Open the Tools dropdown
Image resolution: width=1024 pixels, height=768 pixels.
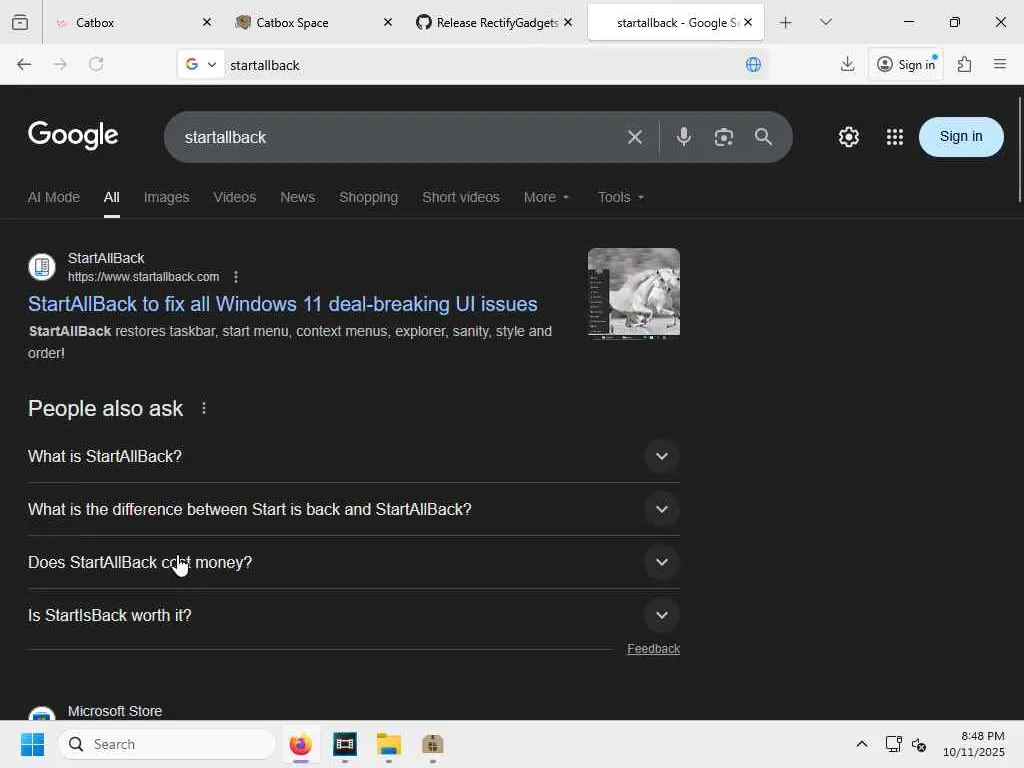620,197
